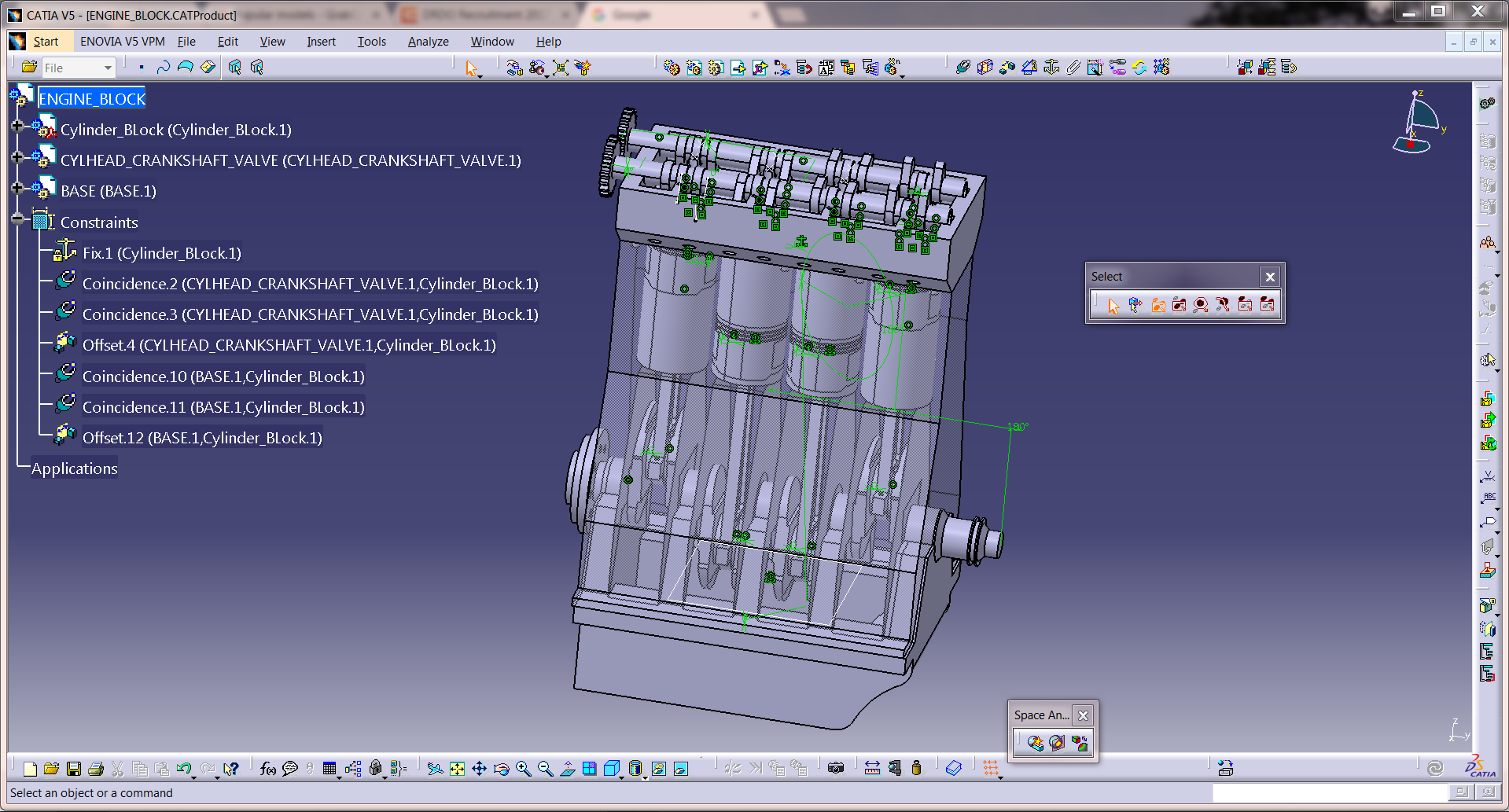Click the Print icon
Image resolution: width=1509 pixels, height=812 pixels.
pyautogui.click(x=96, y=769)
